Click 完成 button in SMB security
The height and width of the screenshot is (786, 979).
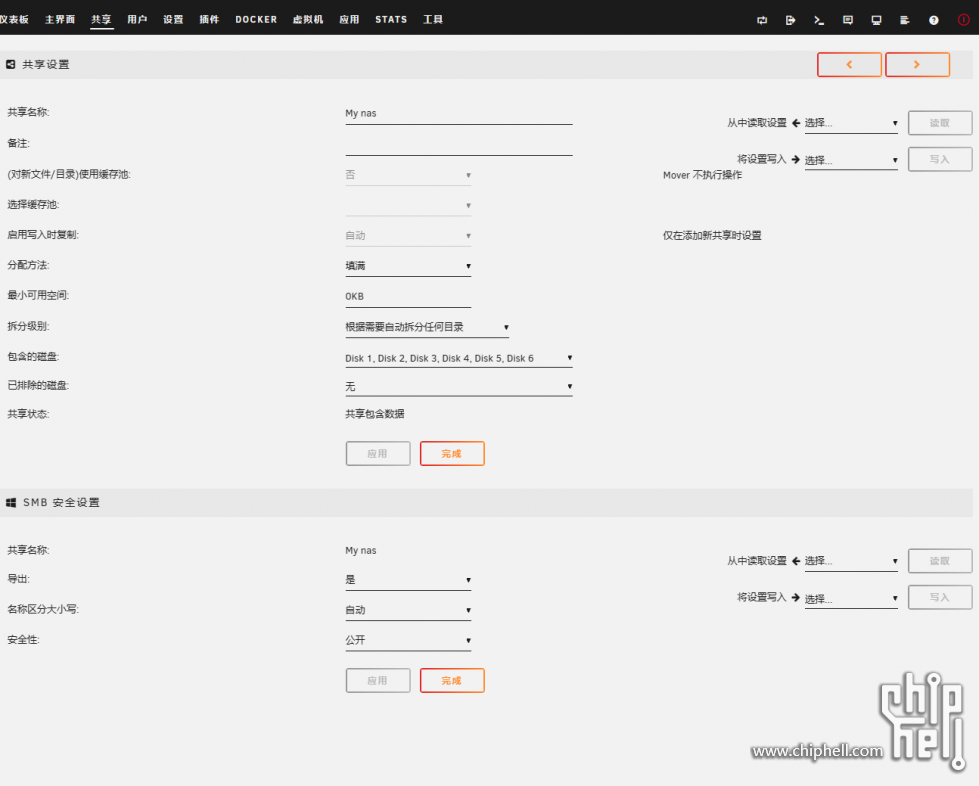tap(452, 680)
